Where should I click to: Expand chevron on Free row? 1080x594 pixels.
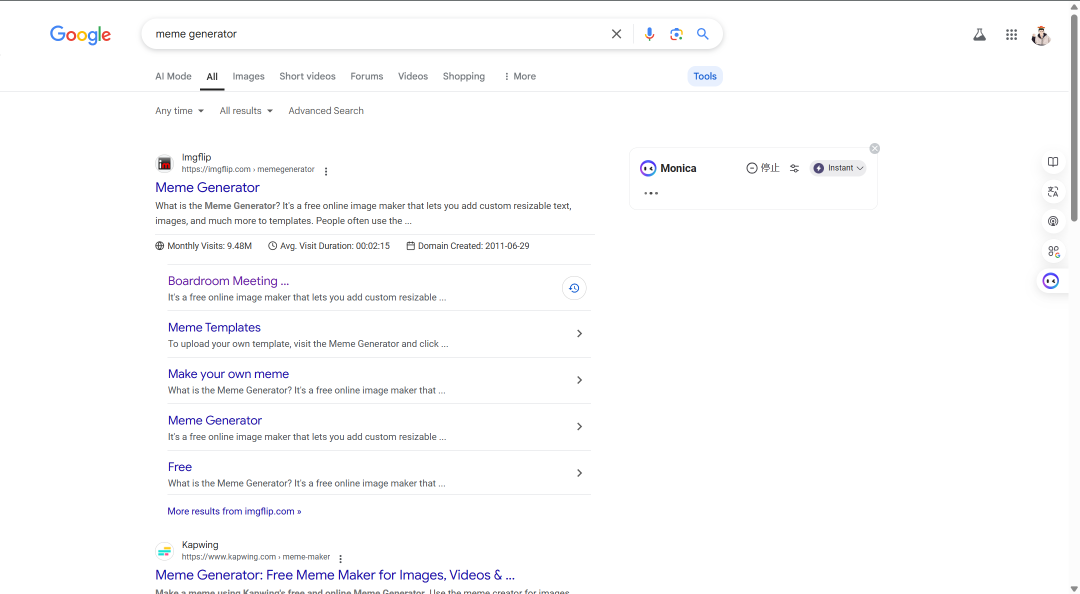[579, 473]
